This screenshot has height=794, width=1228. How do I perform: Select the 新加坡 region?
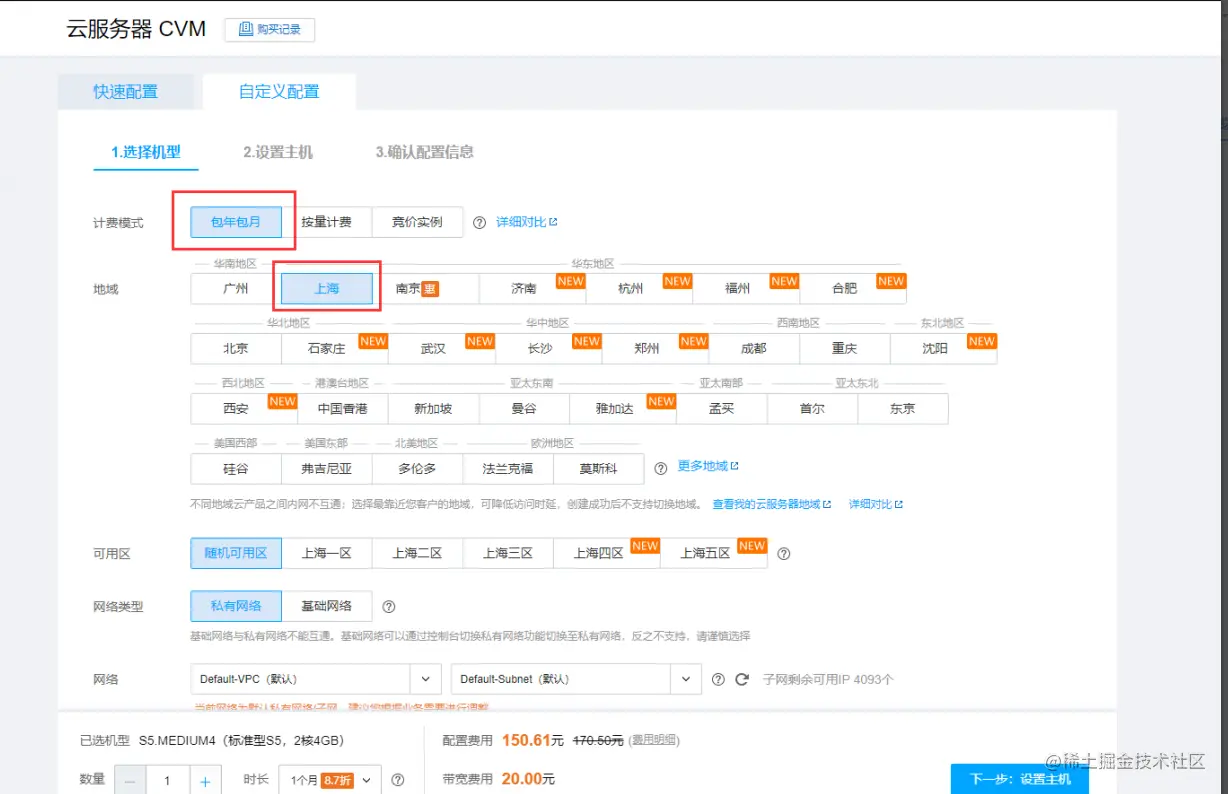click(x=434, y=408)
